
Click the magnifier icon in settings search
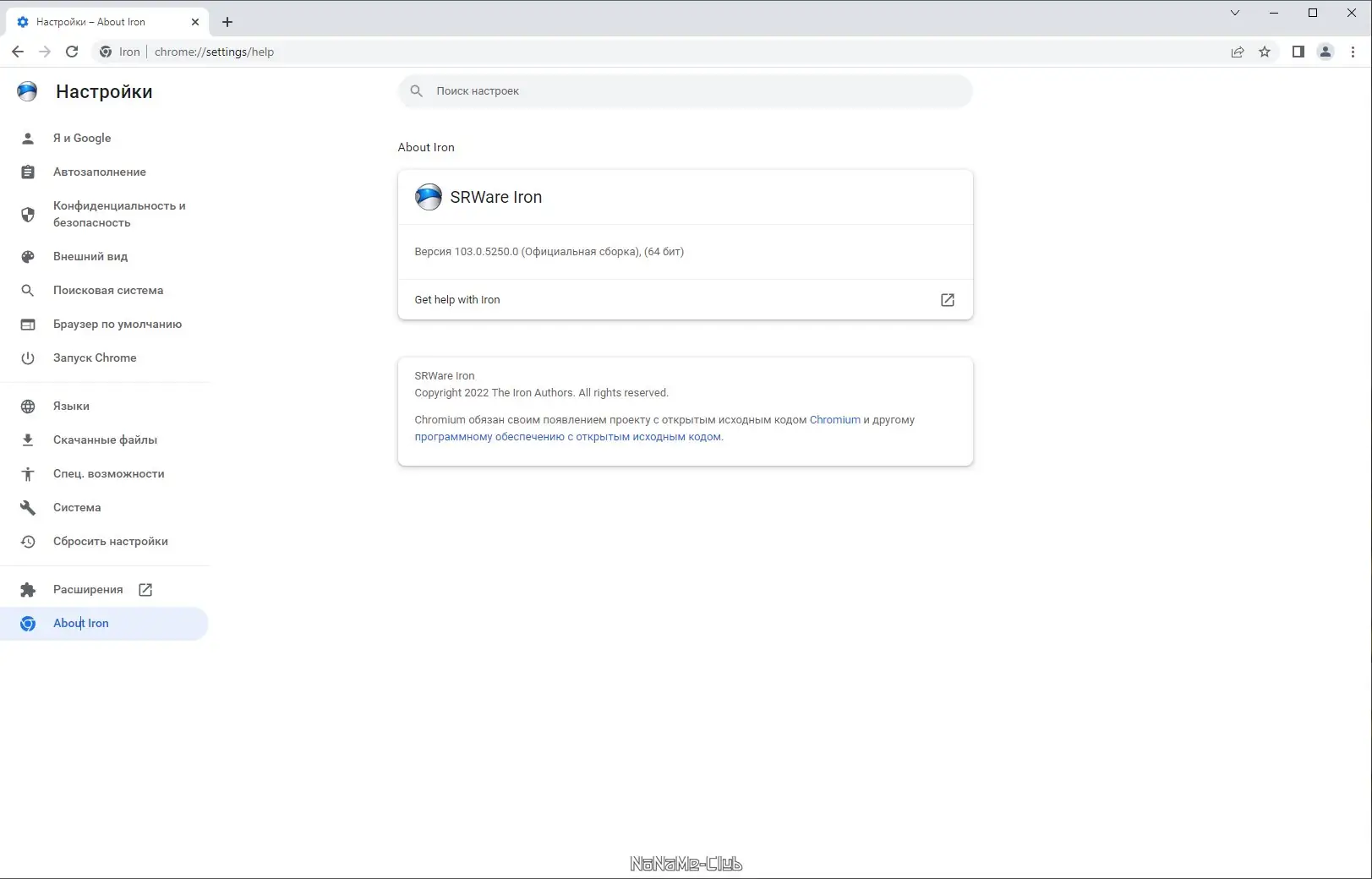[x=417, y=90]
